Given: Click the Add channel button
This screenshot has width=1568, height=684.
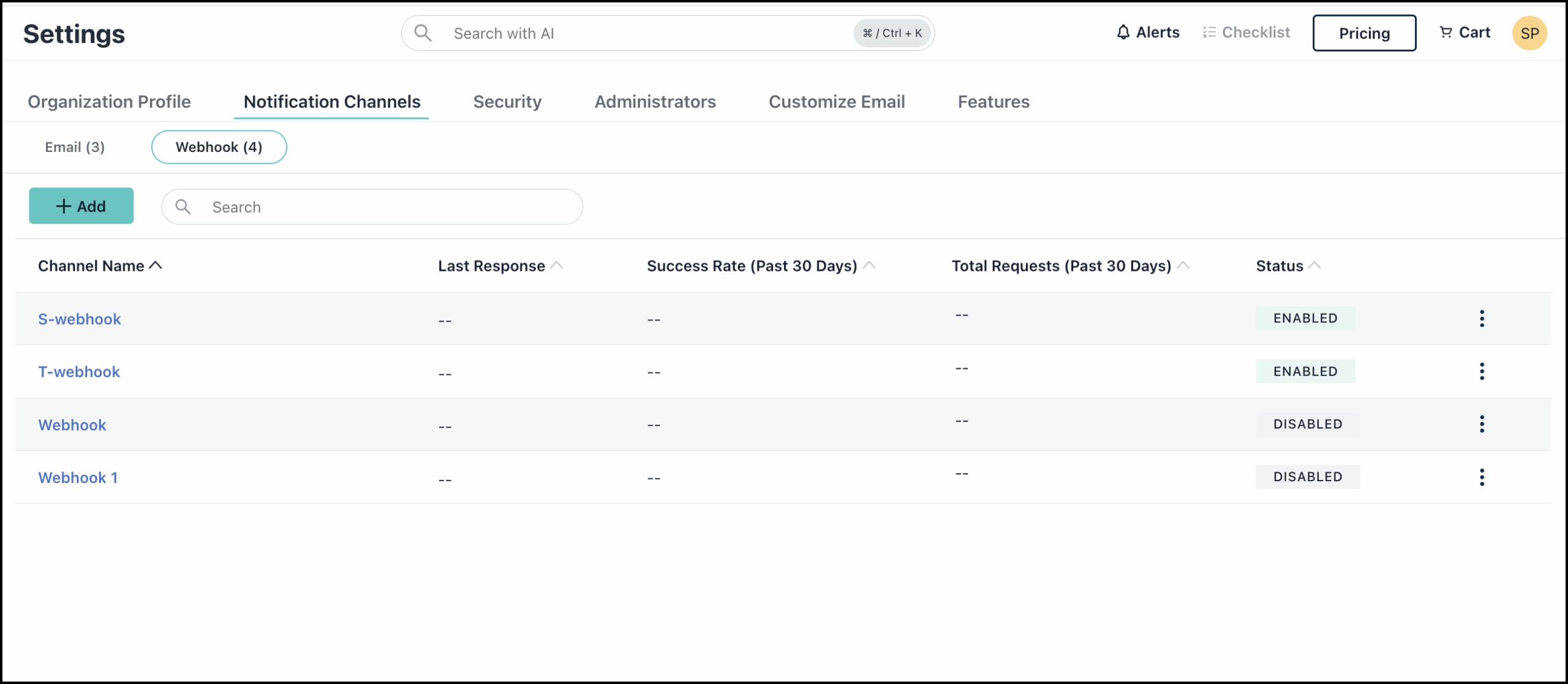Looking at the screenshot, I should [81, 206].
